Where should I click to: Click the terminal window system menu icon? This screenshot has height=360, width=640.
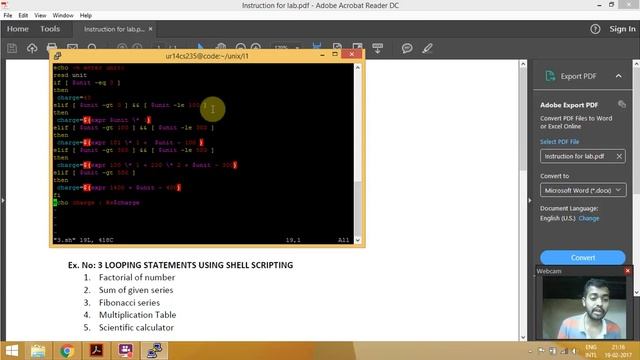(58, 56)
